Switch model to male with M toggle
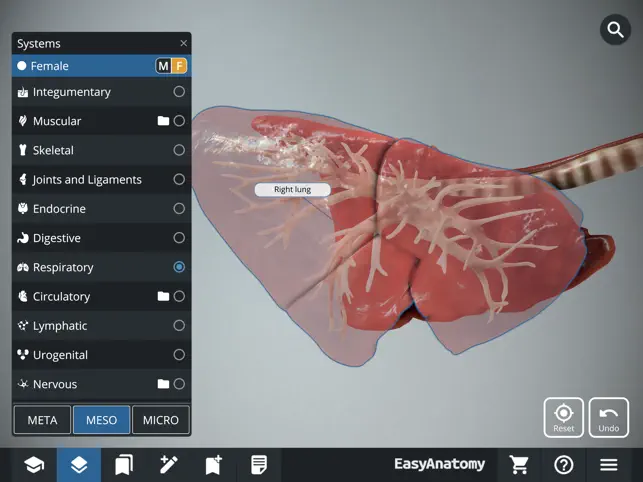Image resolution: width=643 pixels, height=482 pixels. click(x=163, y=66)
